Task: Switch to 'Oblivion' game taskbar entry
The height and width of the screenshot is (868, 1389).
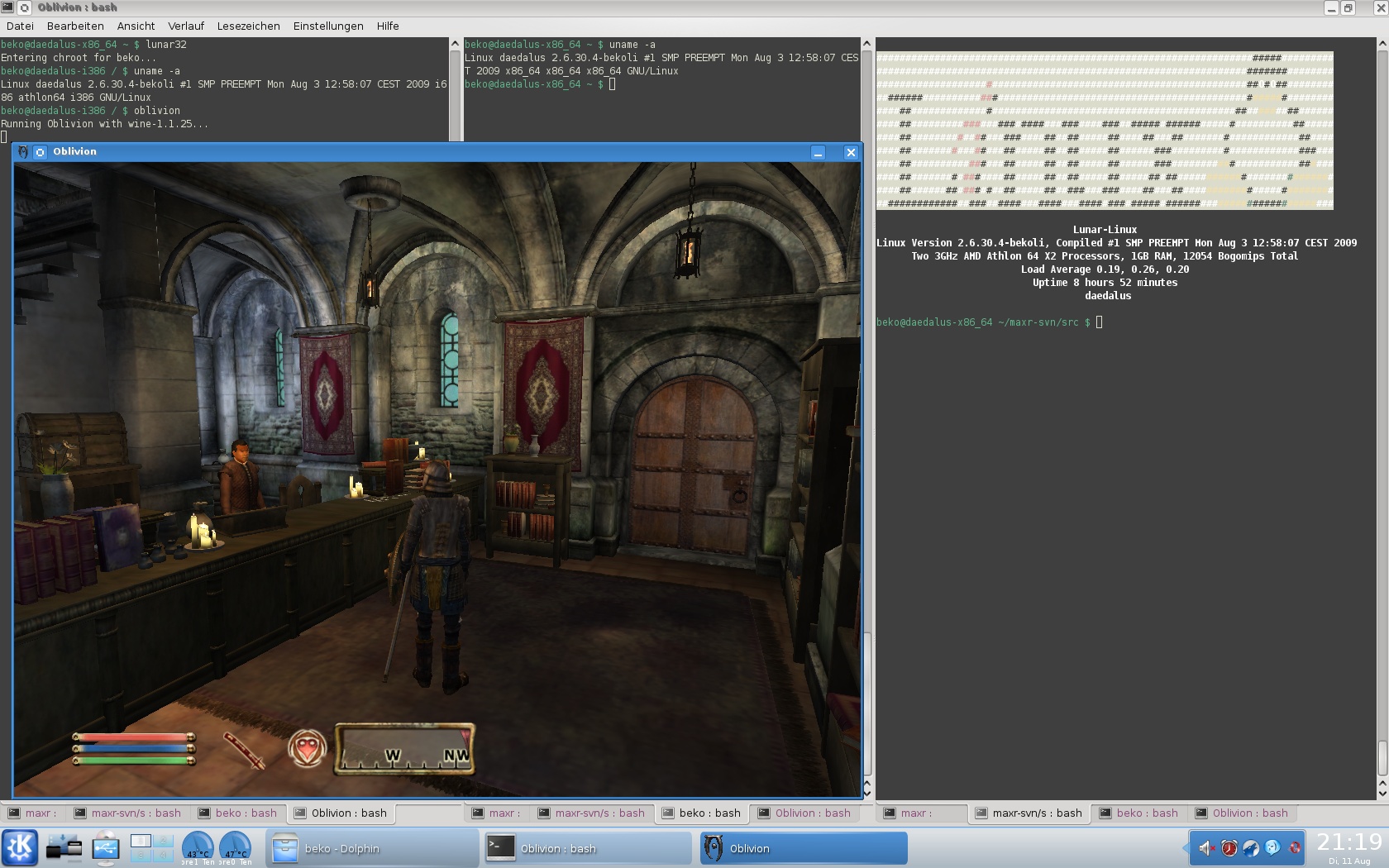Action: coord(804,848)
